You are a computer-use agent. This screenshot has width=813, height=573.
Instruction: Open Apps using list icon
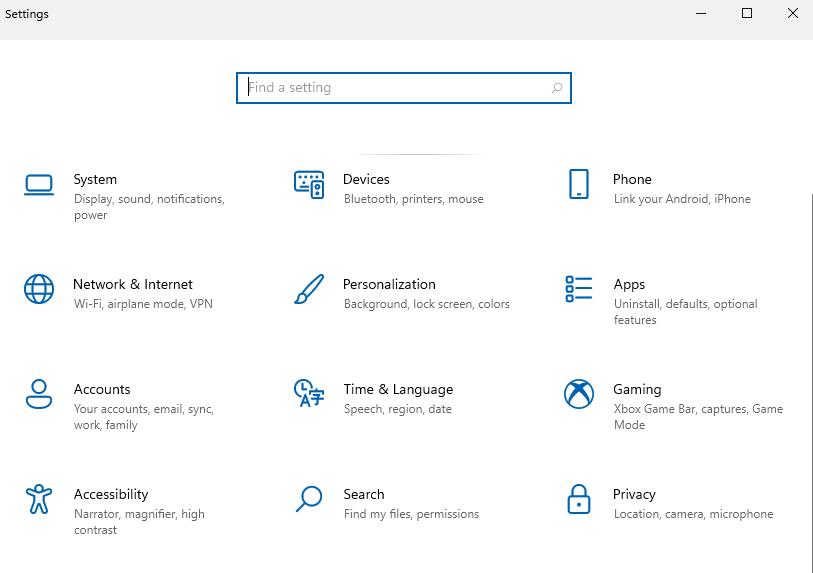tap(578, 289)
